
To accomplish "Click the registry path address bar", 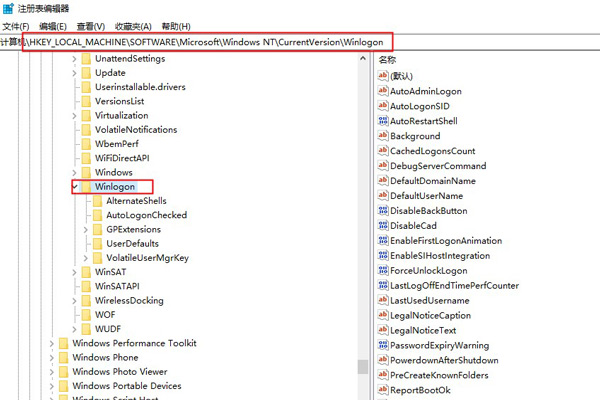I will pos(300,42).
